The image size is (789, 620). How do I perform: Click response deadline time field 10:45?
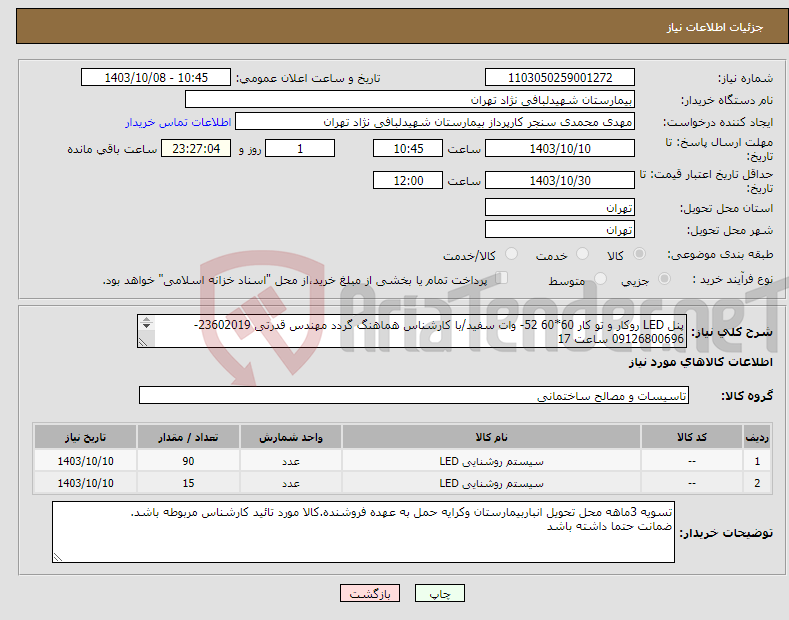click(x=408, y=148)
